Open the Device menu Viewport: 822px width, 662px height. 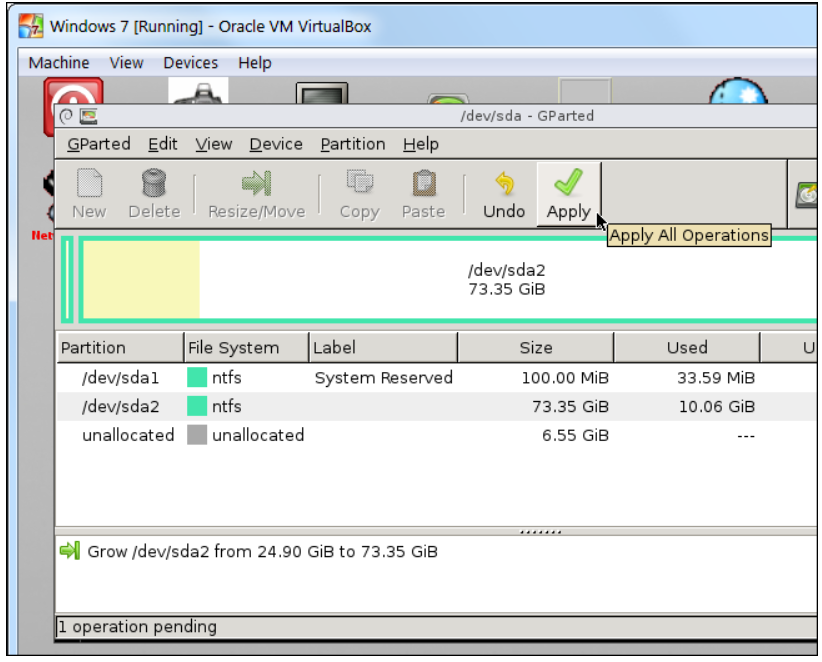[x=276, y=144]
